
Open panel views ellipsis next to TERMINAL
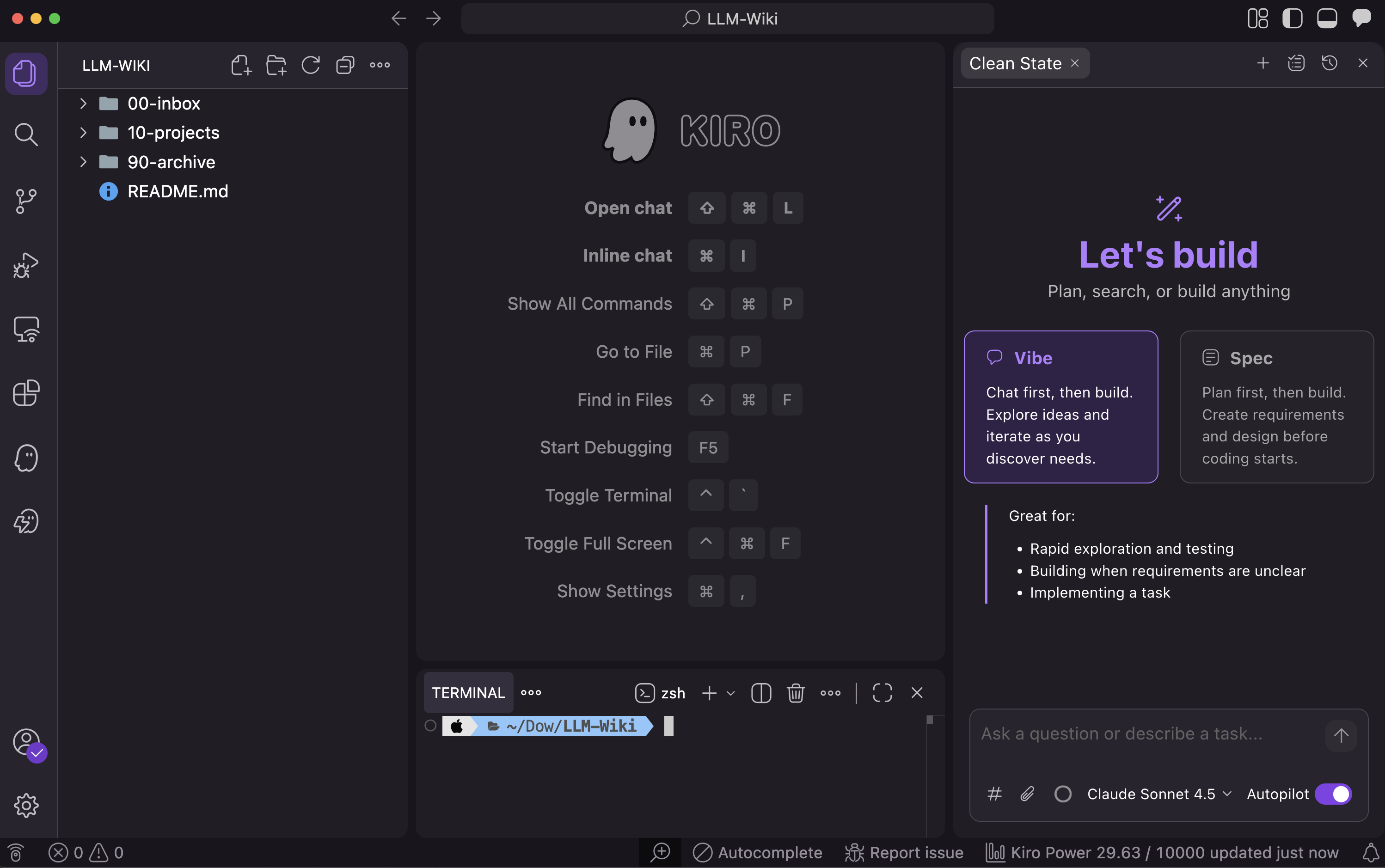point(531,693)
